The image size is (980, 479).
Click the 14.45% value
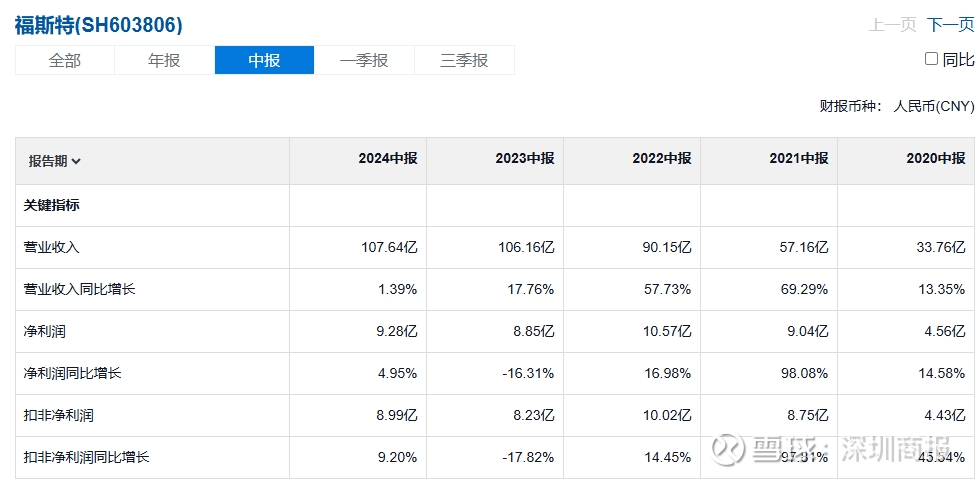coord(669,457)
